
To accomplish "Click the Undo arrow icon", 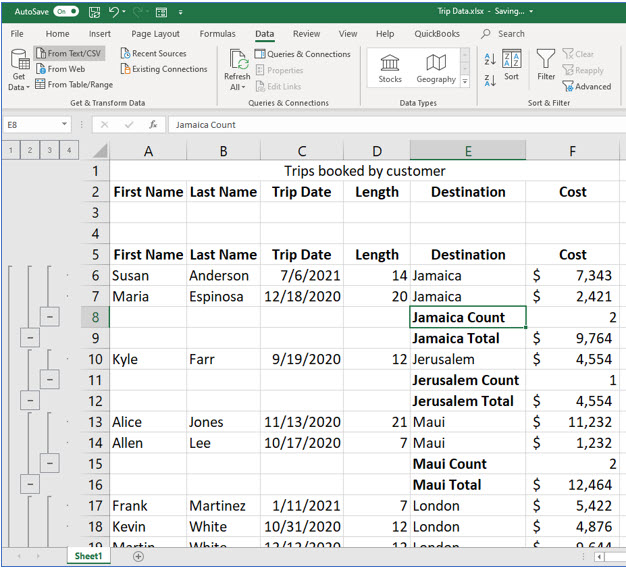I will (114, 12).
